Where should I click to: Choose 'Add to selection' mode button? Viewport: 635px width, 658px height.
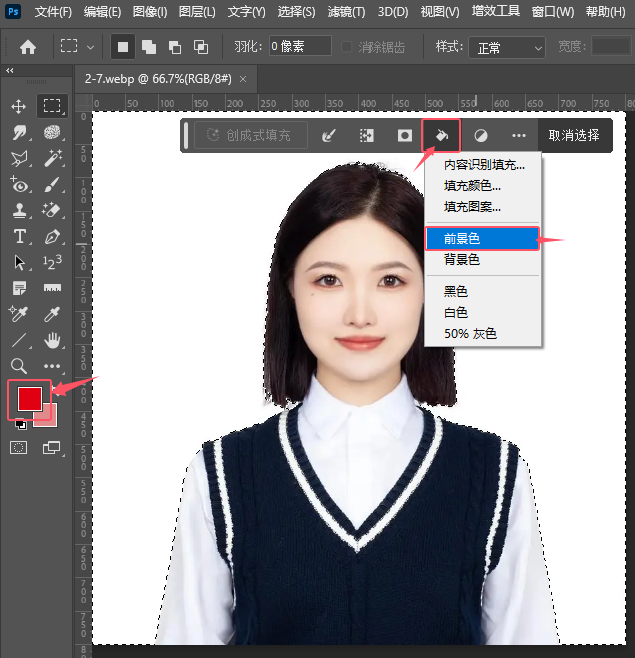click(149, 47)
